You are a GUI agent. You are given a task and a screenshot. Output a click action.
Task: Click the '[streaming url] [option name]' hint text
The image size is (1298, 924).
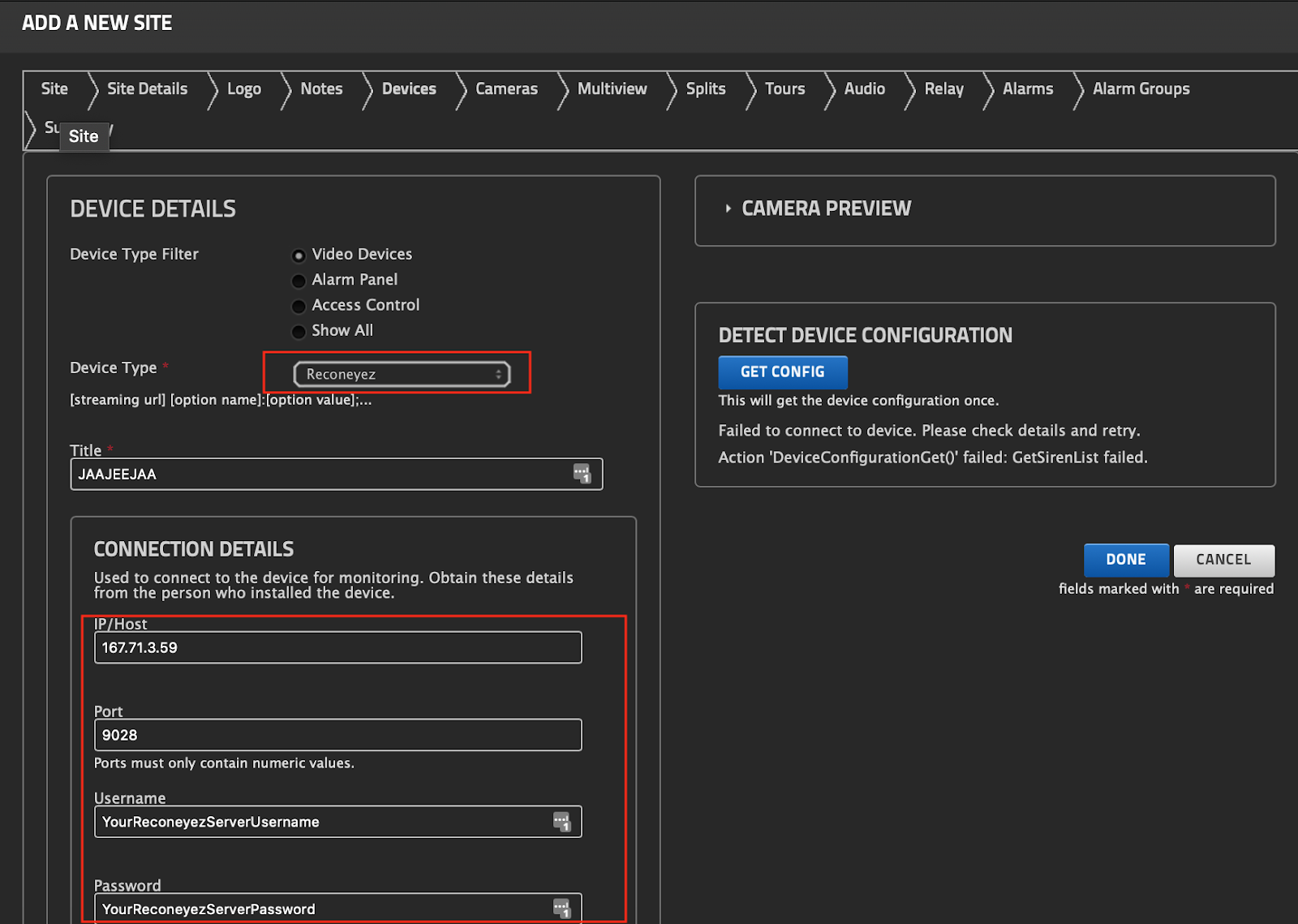(221, 400)
